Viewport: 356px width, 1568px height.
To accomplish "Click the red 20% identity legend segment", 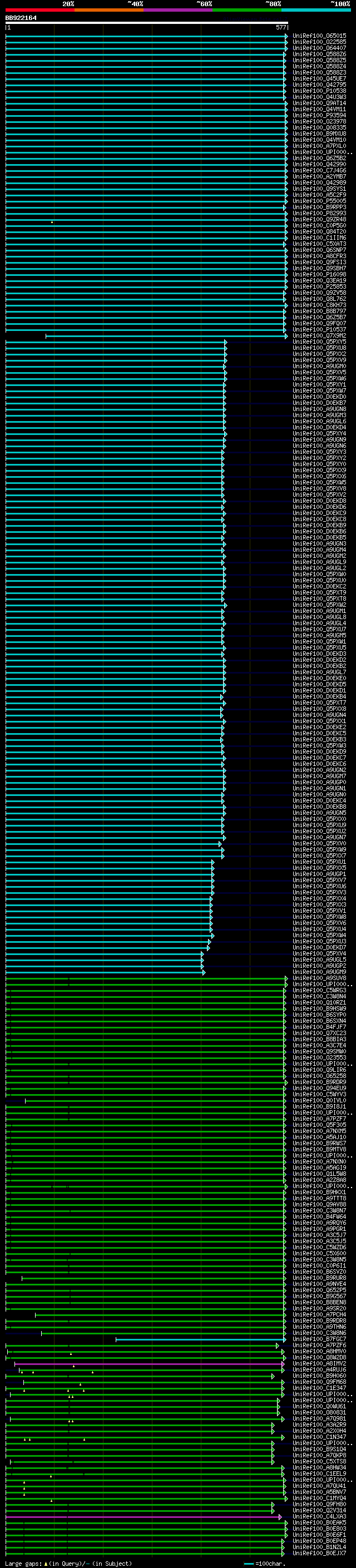I will pos(39,10).
